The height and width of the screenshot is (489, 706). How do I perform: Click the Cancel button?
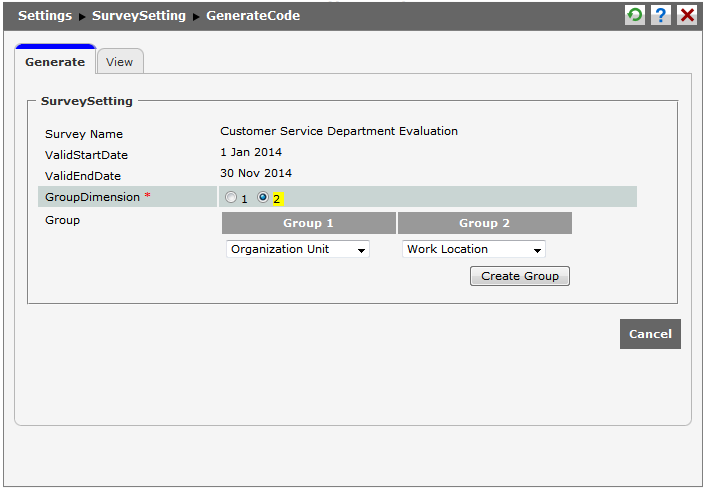650,334
